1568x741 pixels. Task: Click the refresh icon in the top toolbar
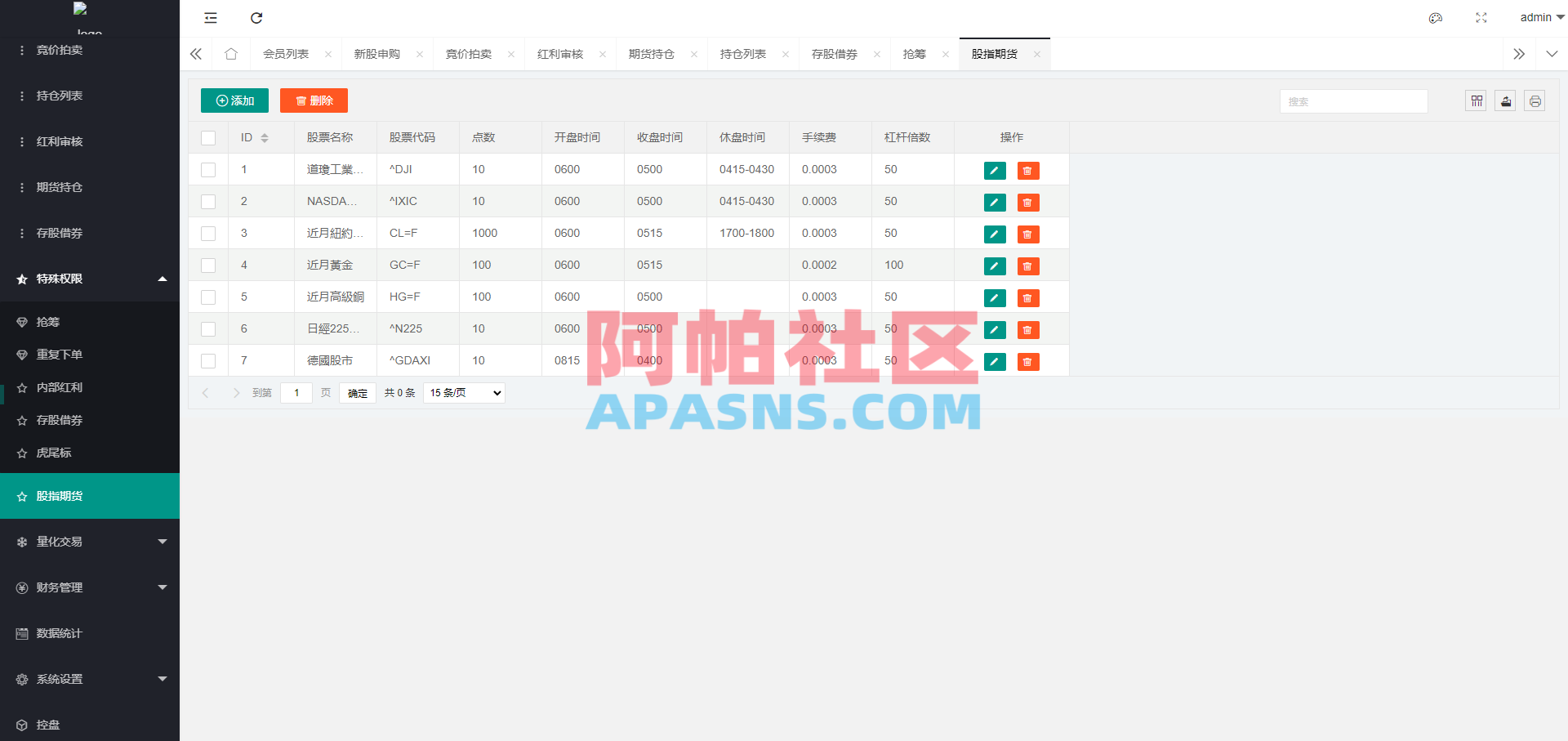tap(256, 17)
